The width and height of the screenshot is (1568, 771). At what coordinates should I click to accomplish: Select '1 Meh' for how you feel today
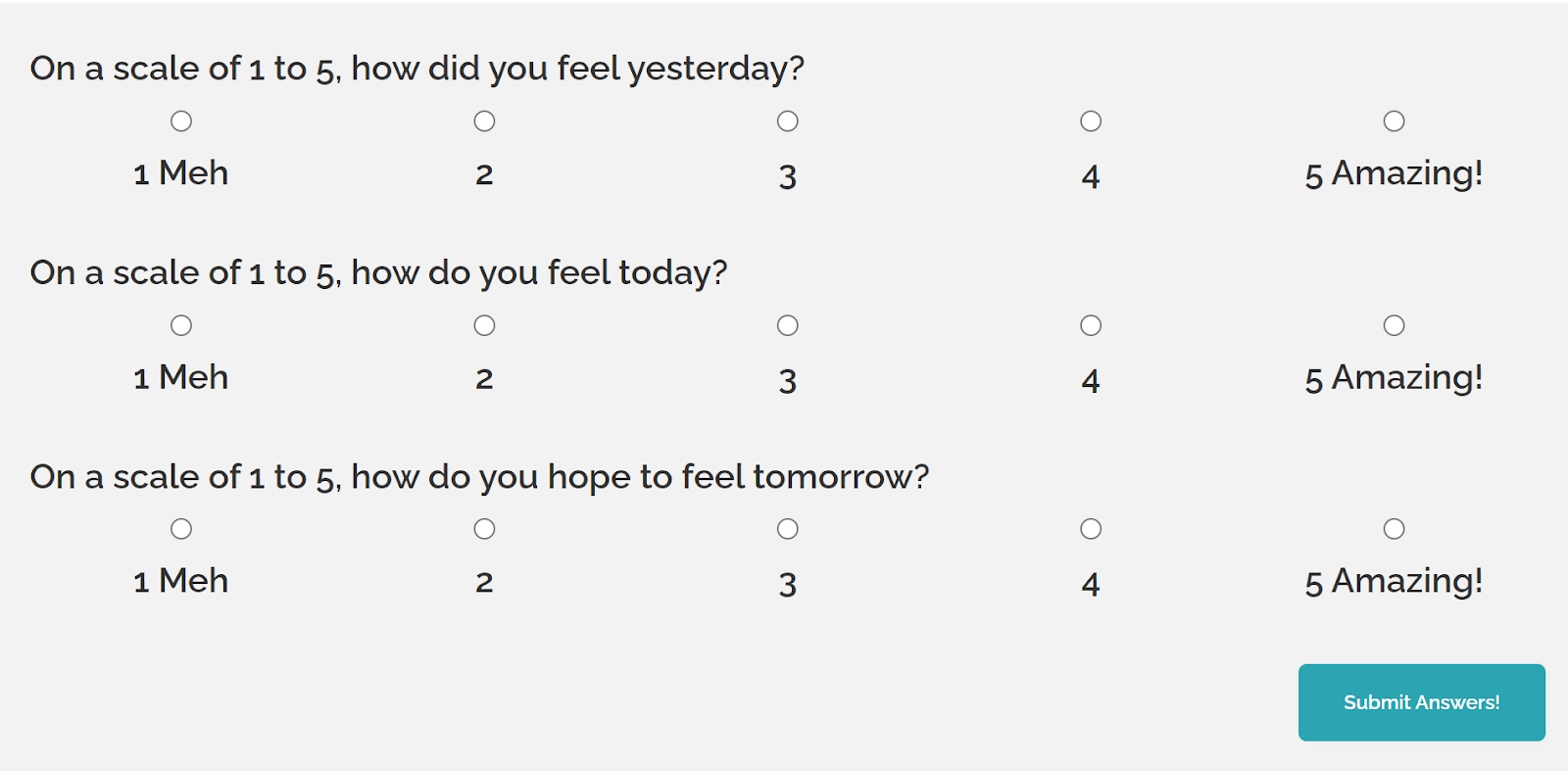tap(181, 325)
